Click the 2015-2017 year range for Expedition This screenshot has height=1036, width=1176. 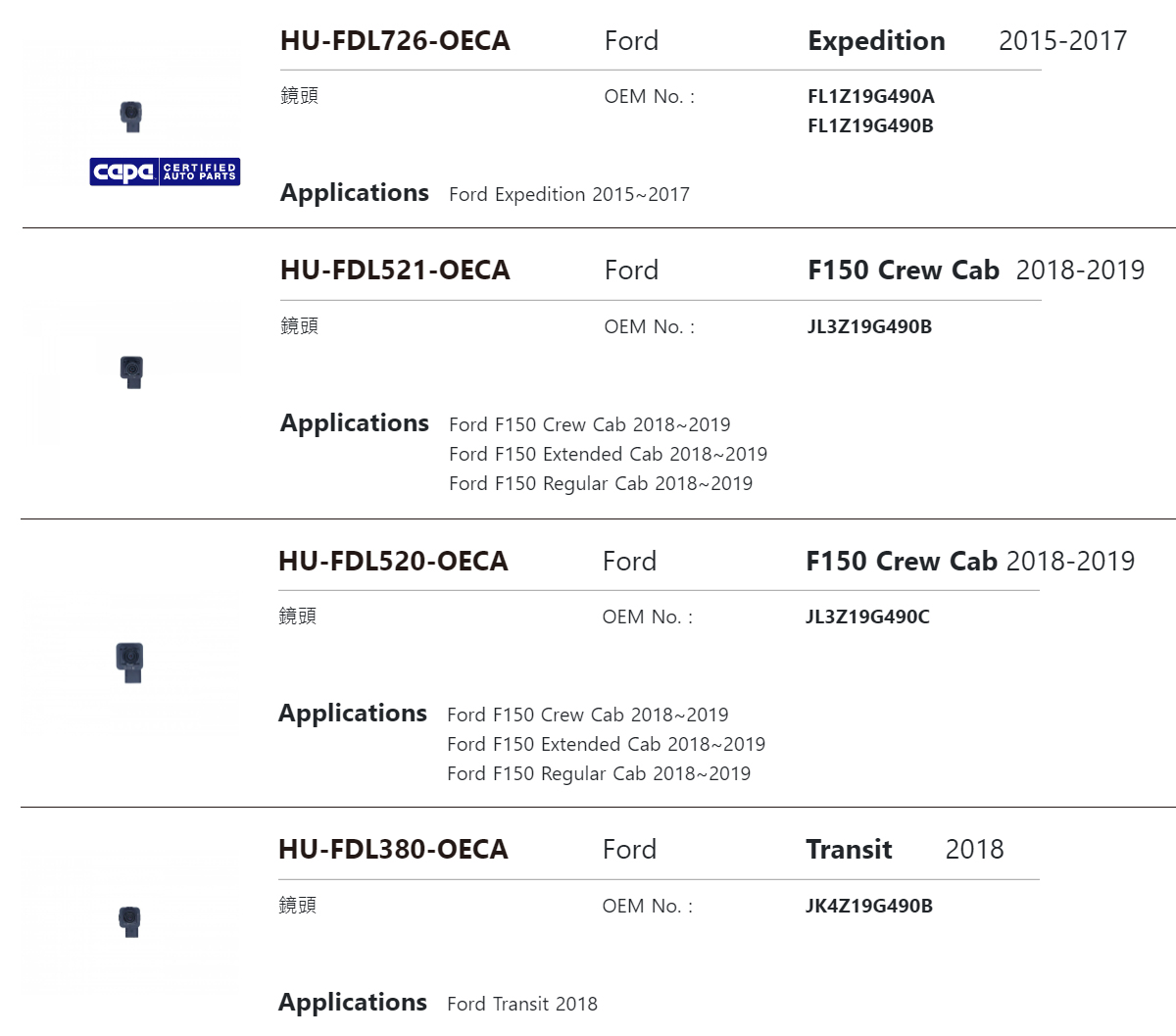coord(1062,41)
